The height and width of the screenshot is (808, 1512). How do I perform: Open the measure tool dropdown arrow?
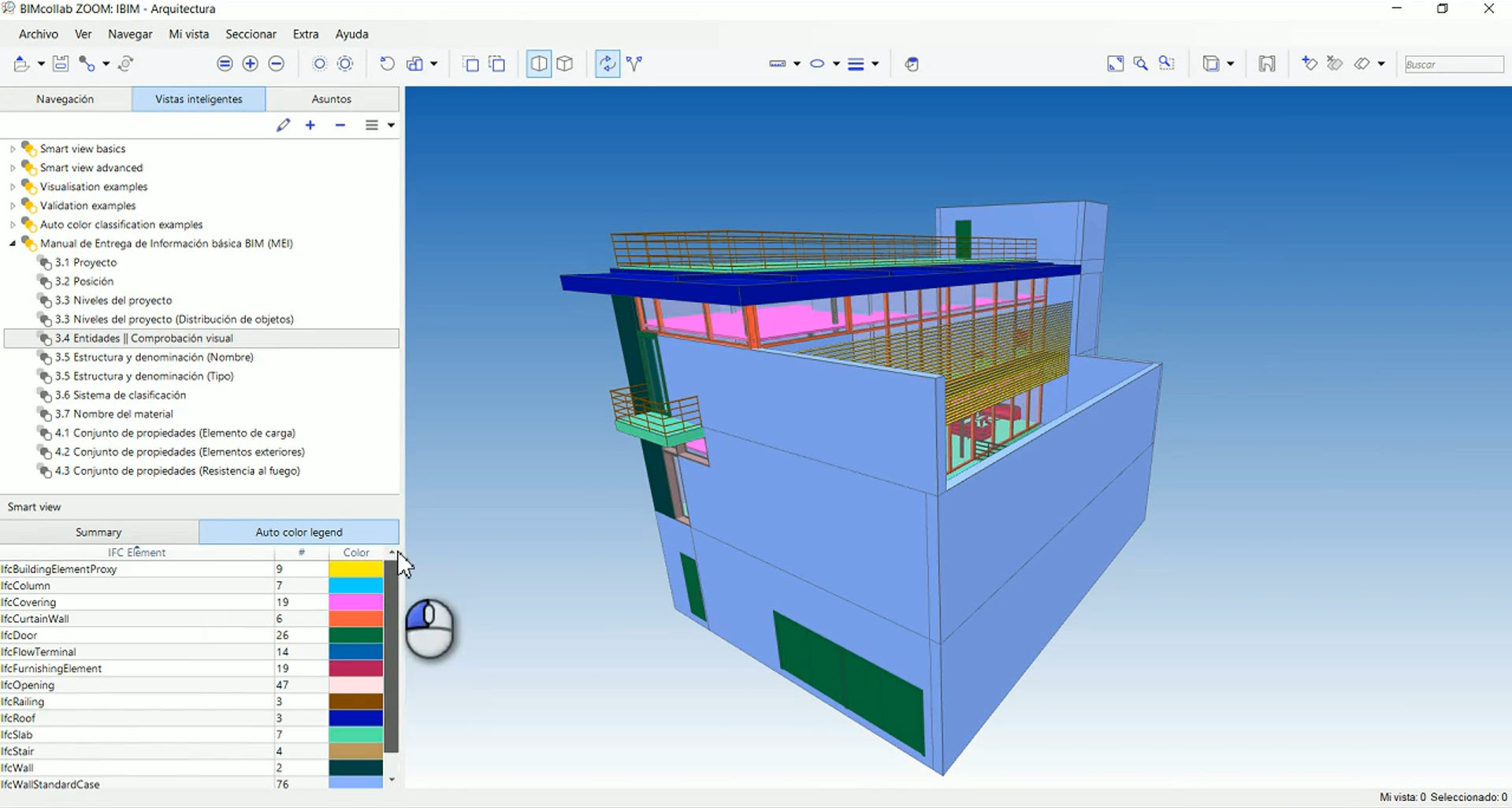(797, 64)
